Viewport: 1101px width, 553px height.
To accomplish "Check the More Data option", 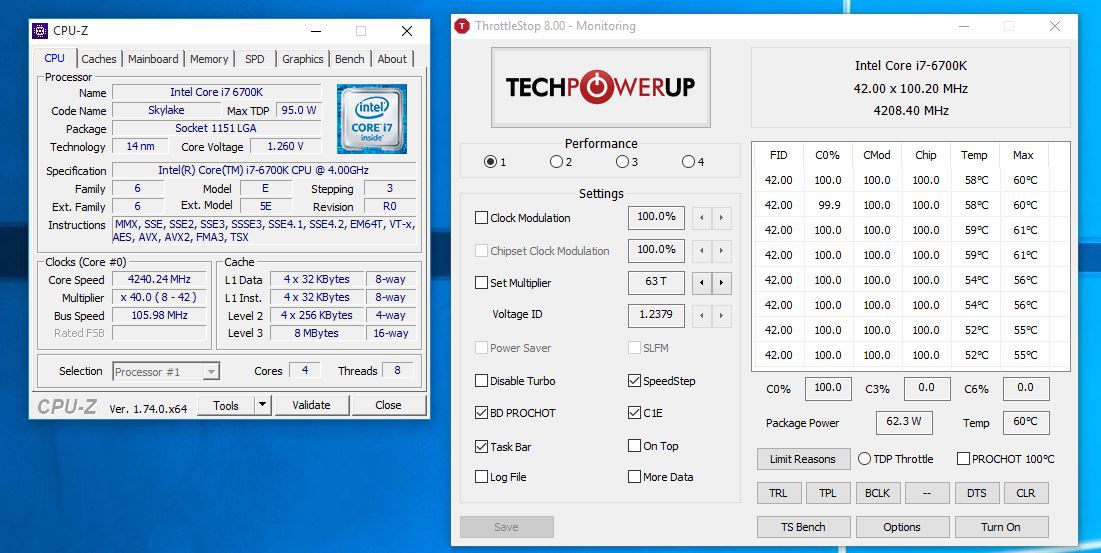I will click(635, 477).
